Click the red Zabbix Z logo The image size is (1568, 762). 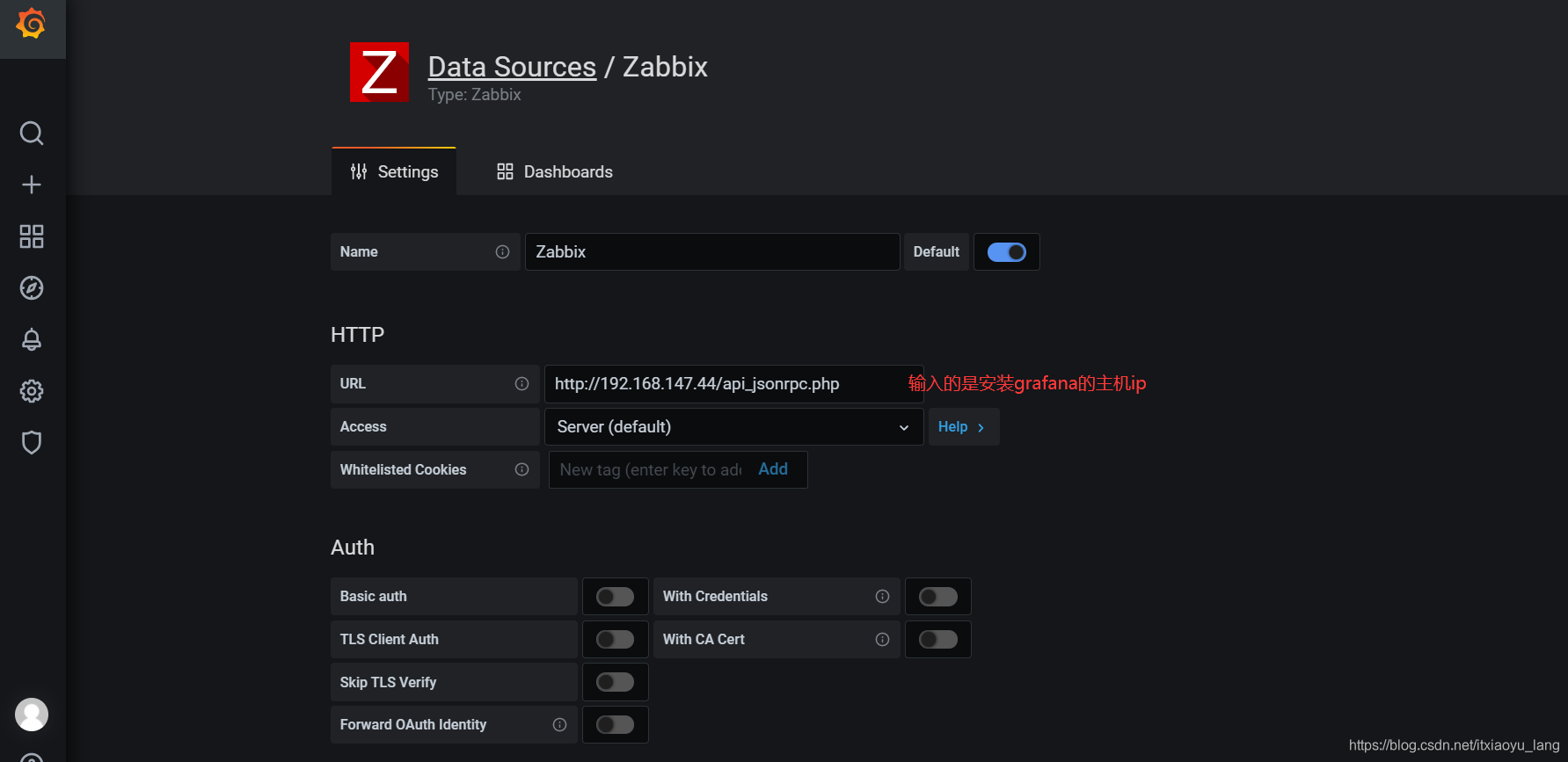[379, 72]
